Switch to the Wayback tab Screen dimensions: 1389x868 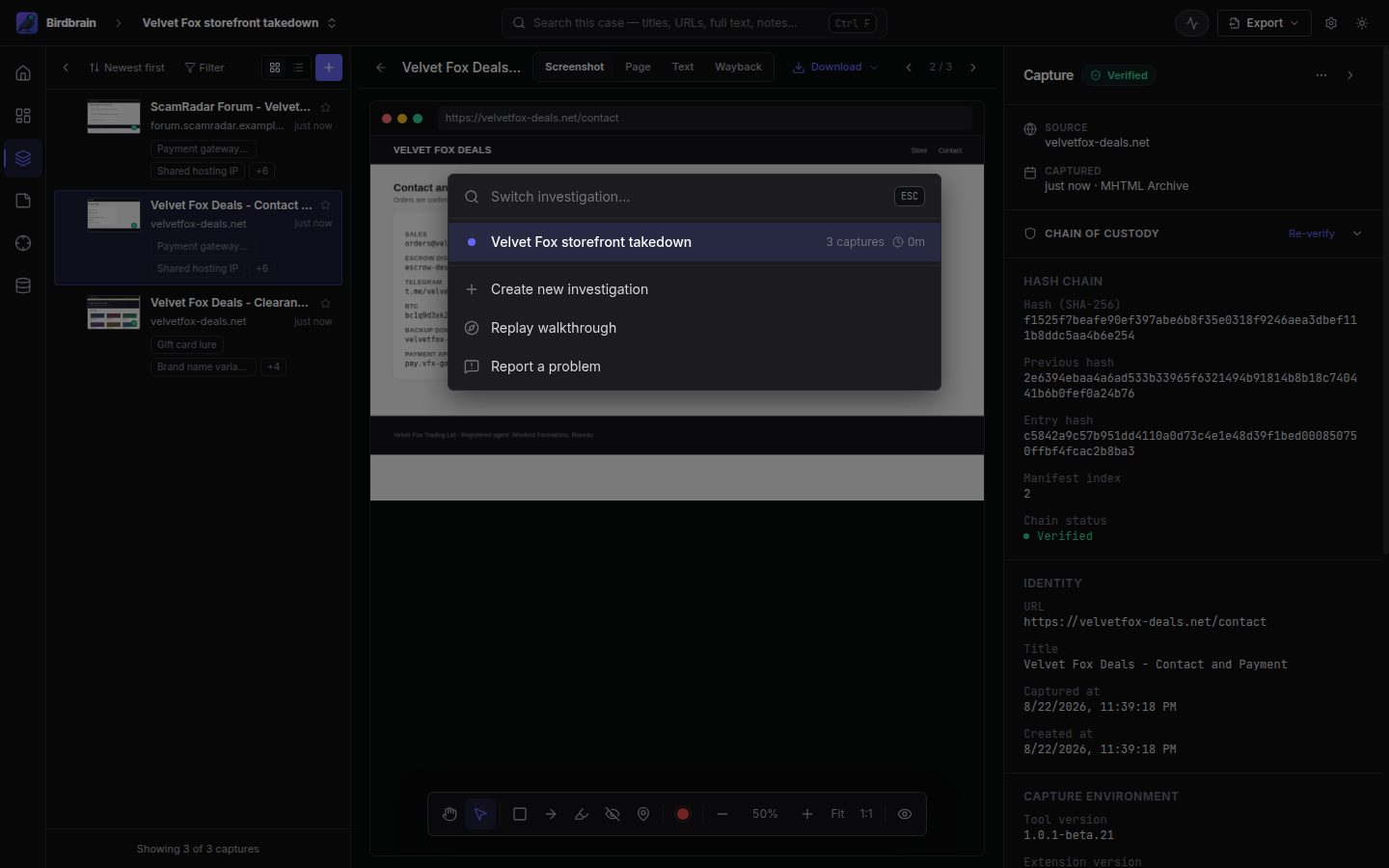coord(738,68)
